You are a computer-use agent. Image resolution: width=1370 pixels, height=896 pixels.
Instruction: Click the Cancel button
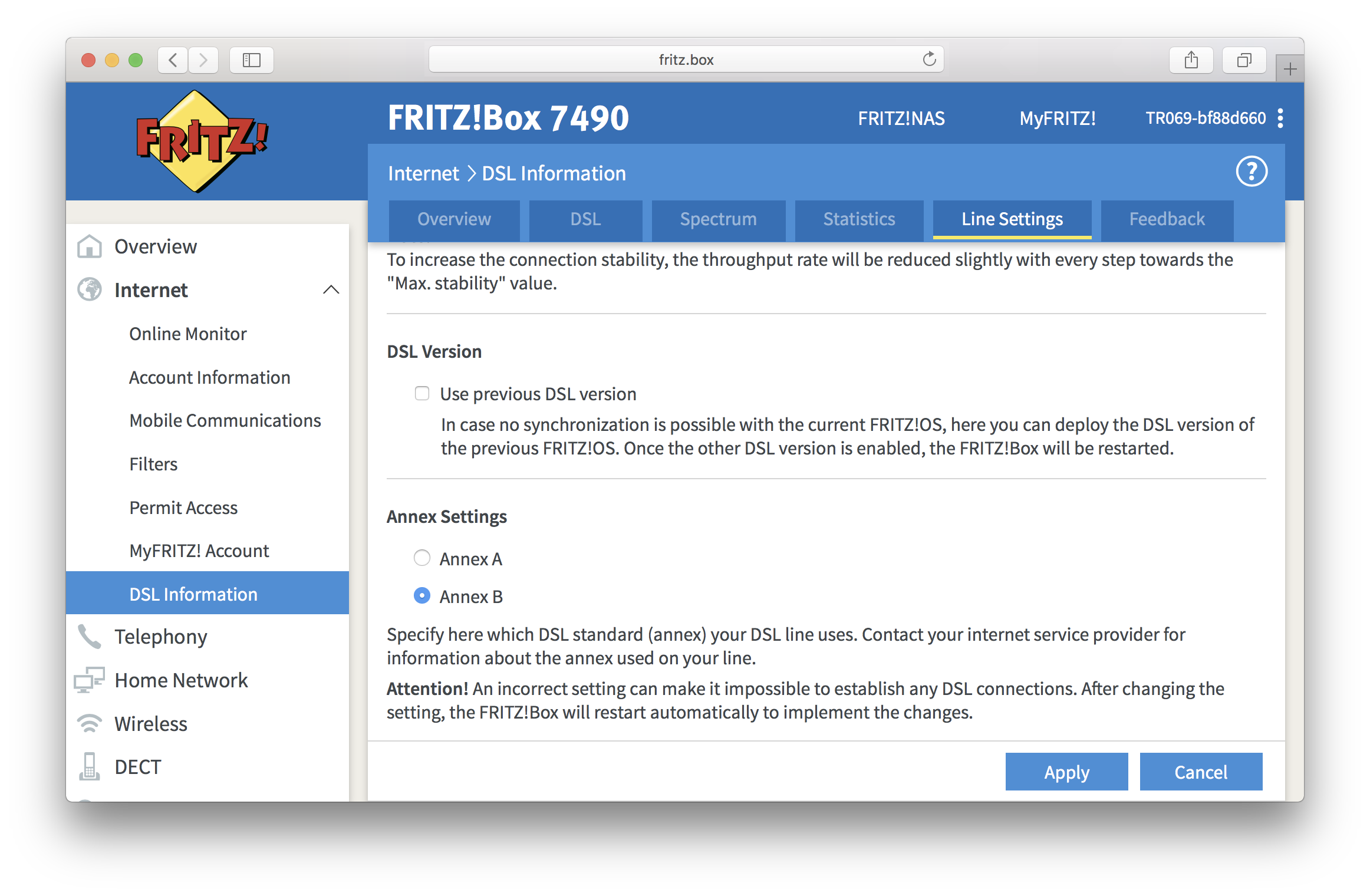pyautogui.click(x=1201, y=772)
